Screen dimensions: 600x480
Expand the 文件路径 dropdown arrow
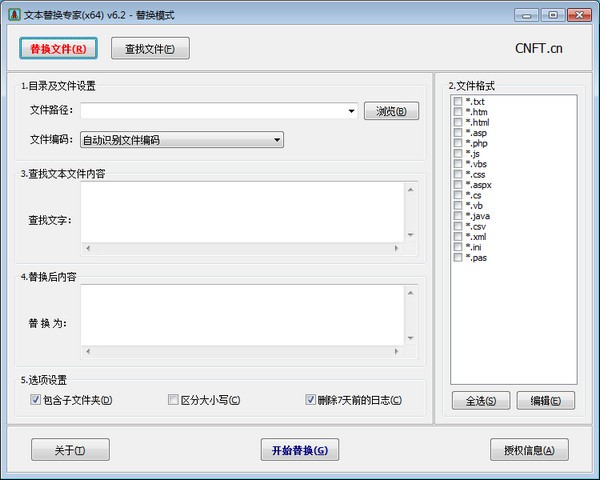(x=352, y=111)
